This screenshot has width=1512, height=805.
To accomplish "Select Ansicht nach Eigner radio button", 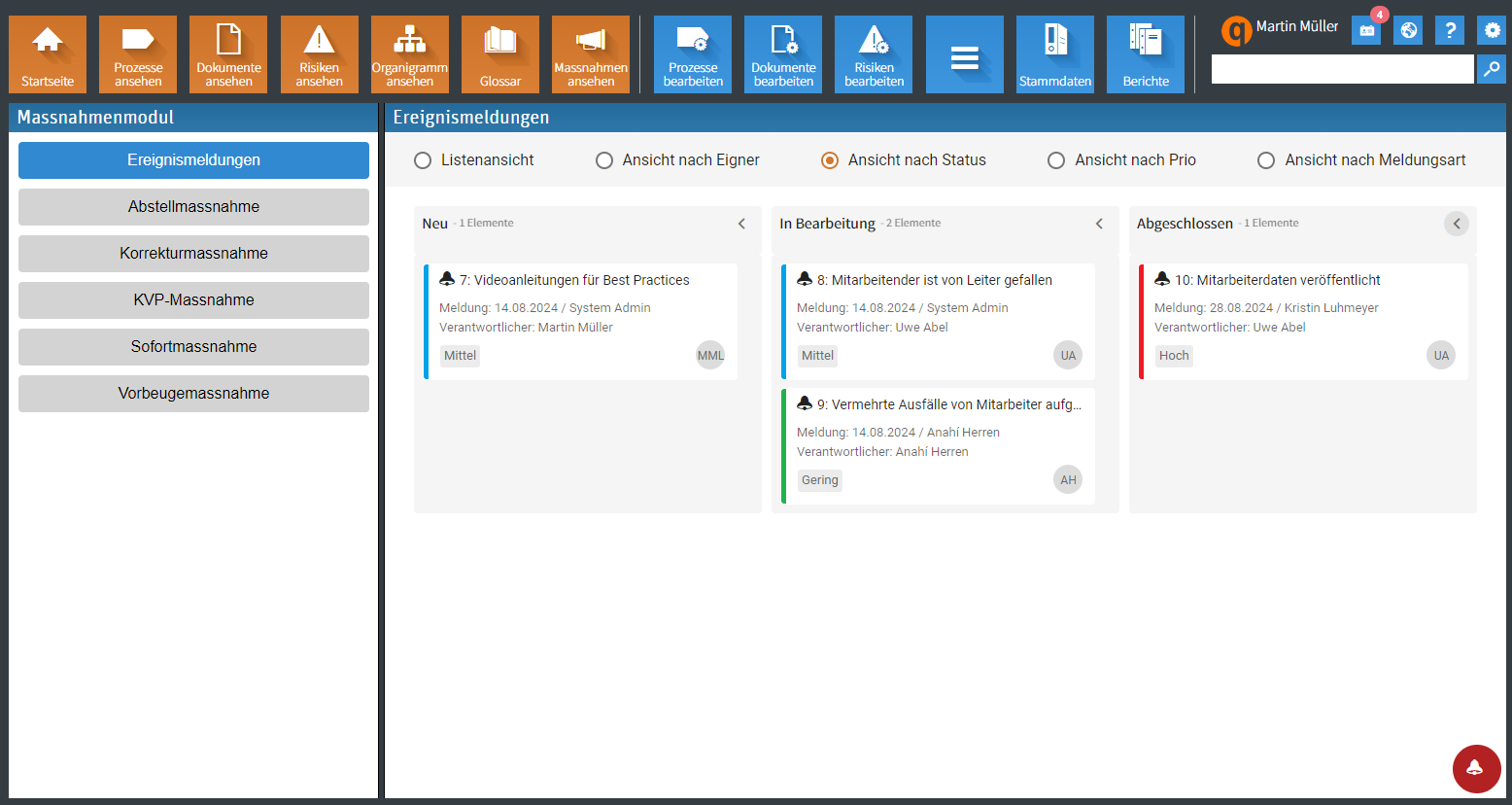I will (x=604, y=160).
